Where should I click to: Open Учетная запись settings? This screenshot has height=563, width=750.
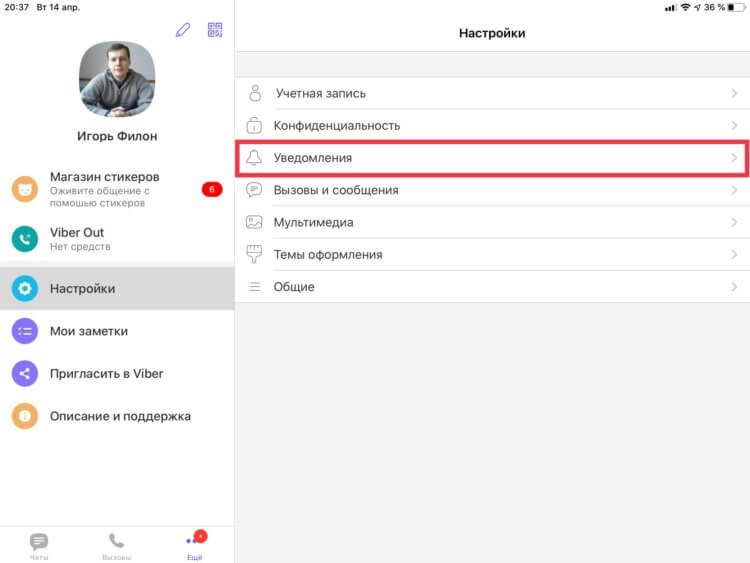[492, 93]
